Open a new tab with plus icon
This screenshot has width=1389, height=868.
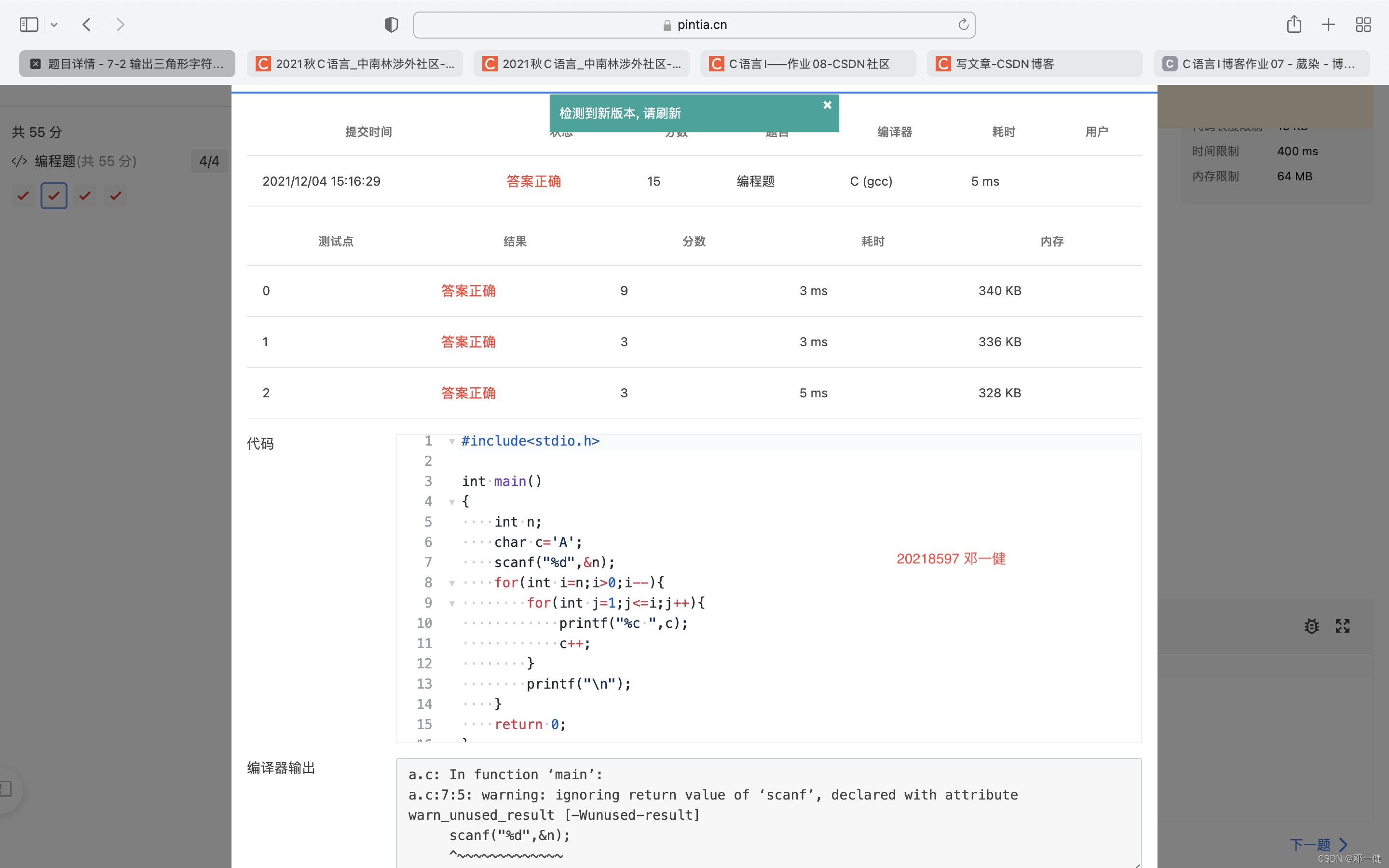(x=1328, y=25)
